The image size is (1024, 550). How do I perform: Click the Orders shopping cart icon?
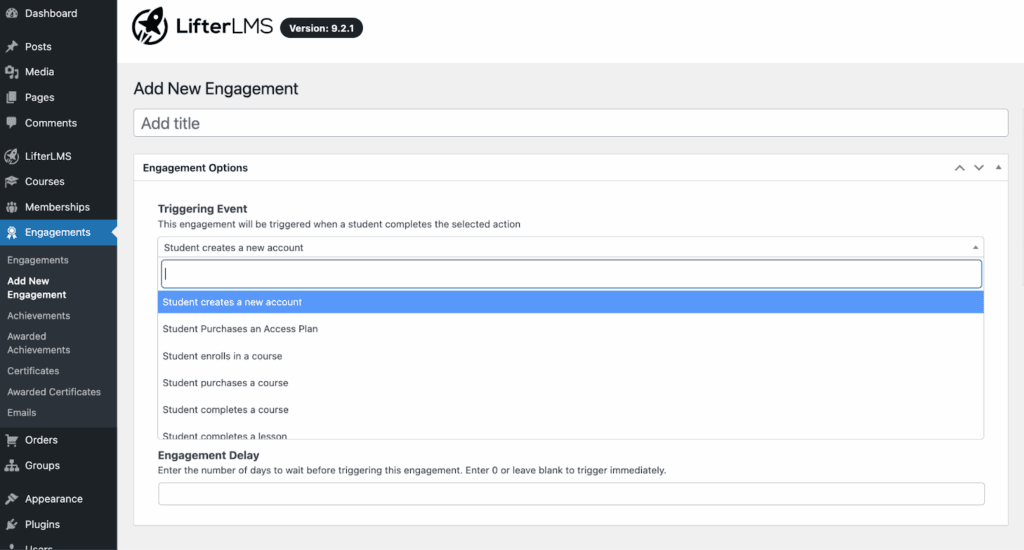coord(11,440)
